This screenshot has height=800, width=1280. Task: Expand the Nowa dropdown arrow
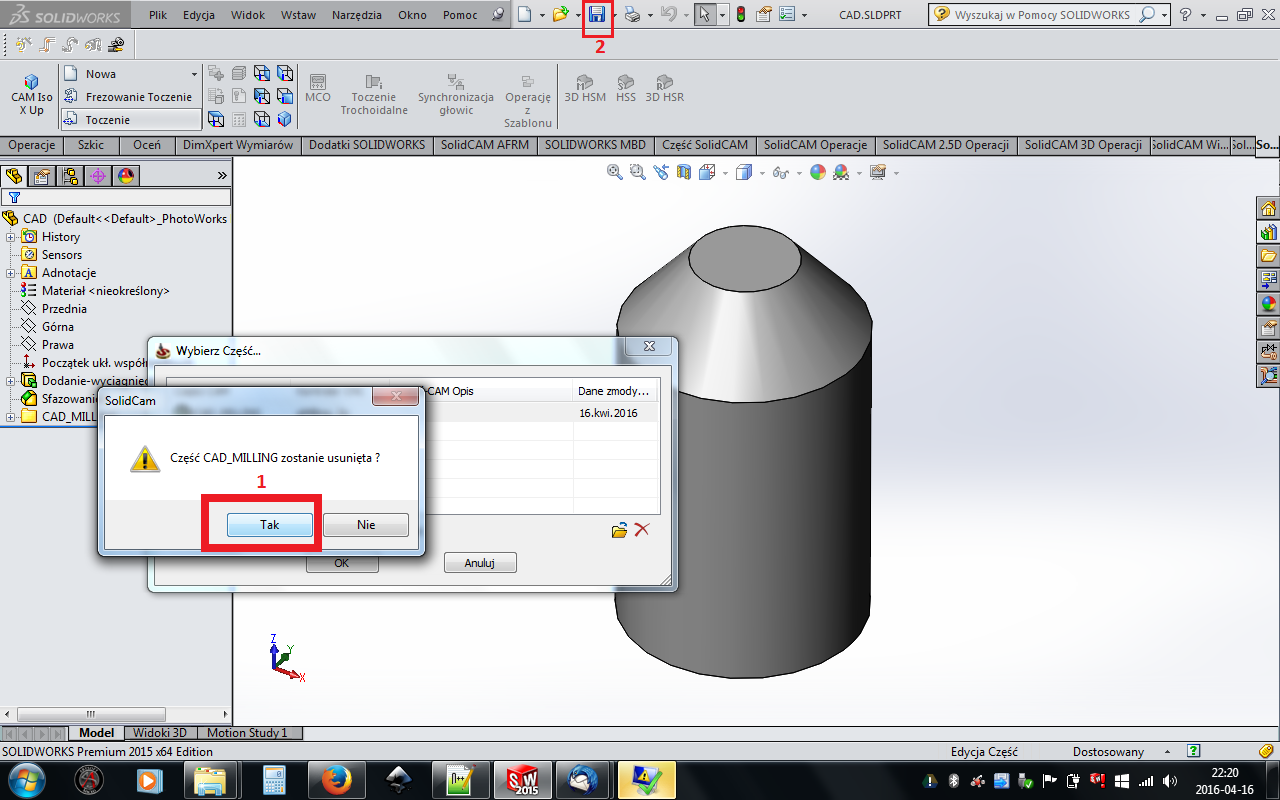click(x=194, y=74)
